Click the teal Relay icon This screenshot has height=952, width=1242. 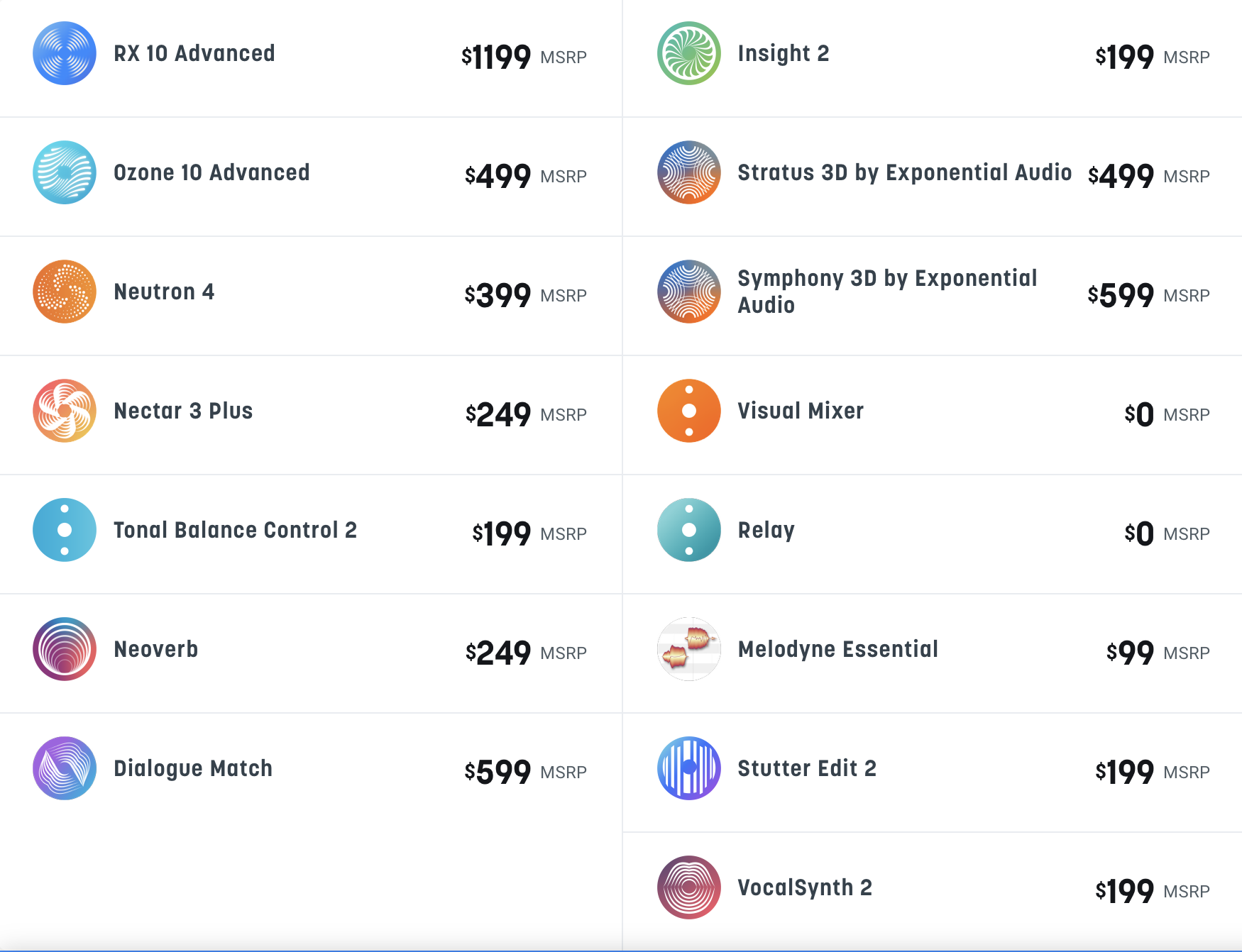(689, 530)
